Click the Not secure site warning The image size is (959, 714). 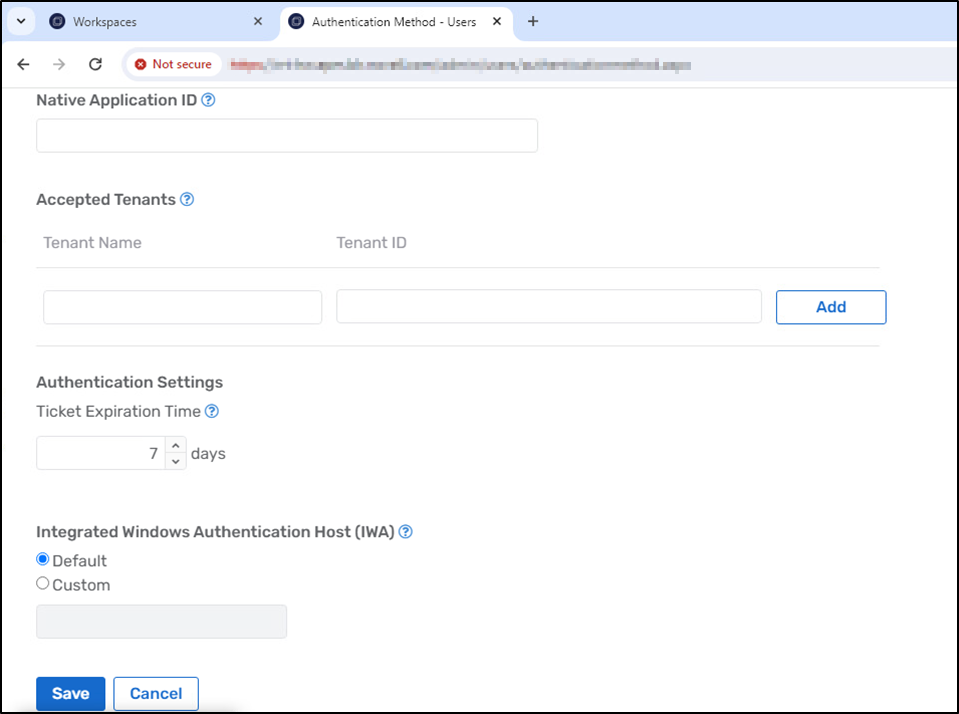click(174, 64)
